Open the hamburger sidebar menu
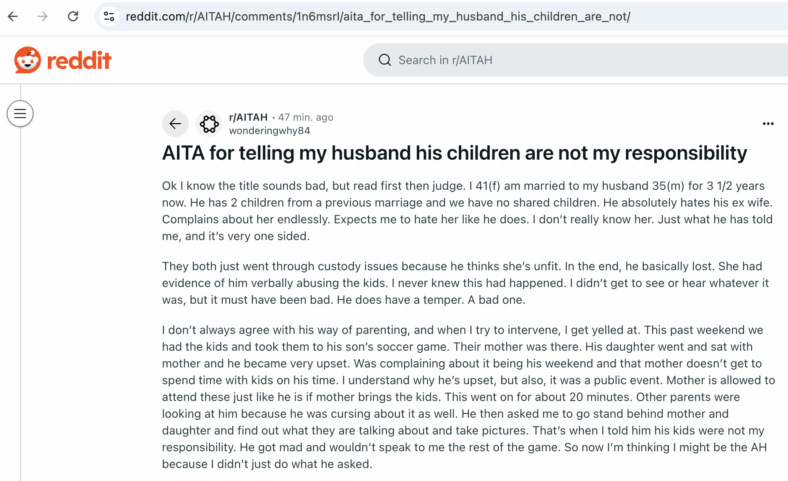 click(20, 114)
